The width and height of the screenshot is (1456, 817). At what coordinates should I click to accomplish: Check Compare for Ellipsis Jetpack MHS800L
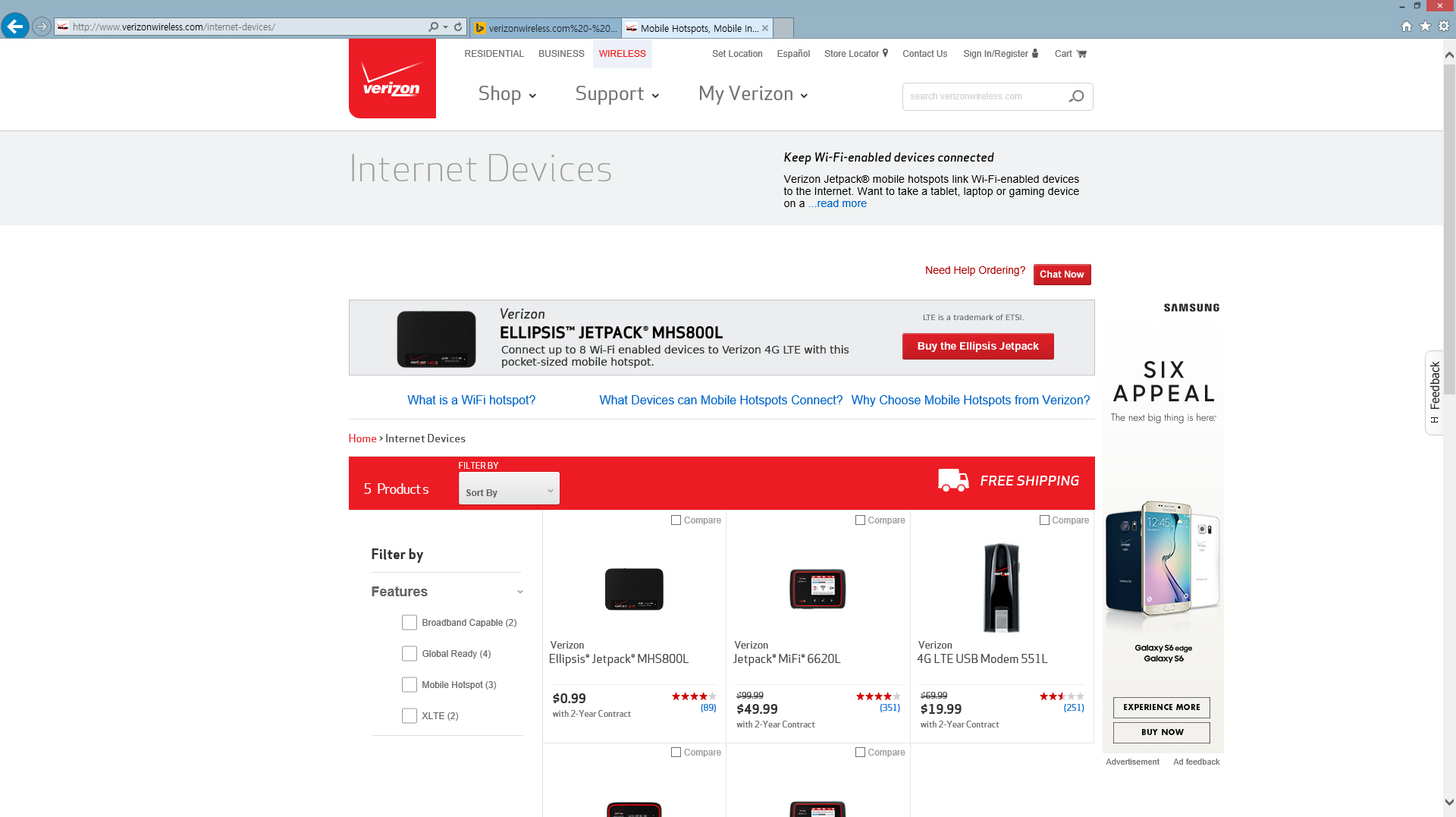pos(676,520)
